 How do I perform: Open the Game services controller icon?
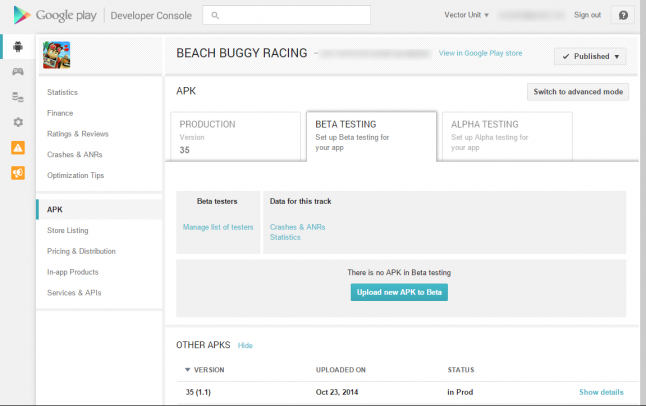point(17,72)
